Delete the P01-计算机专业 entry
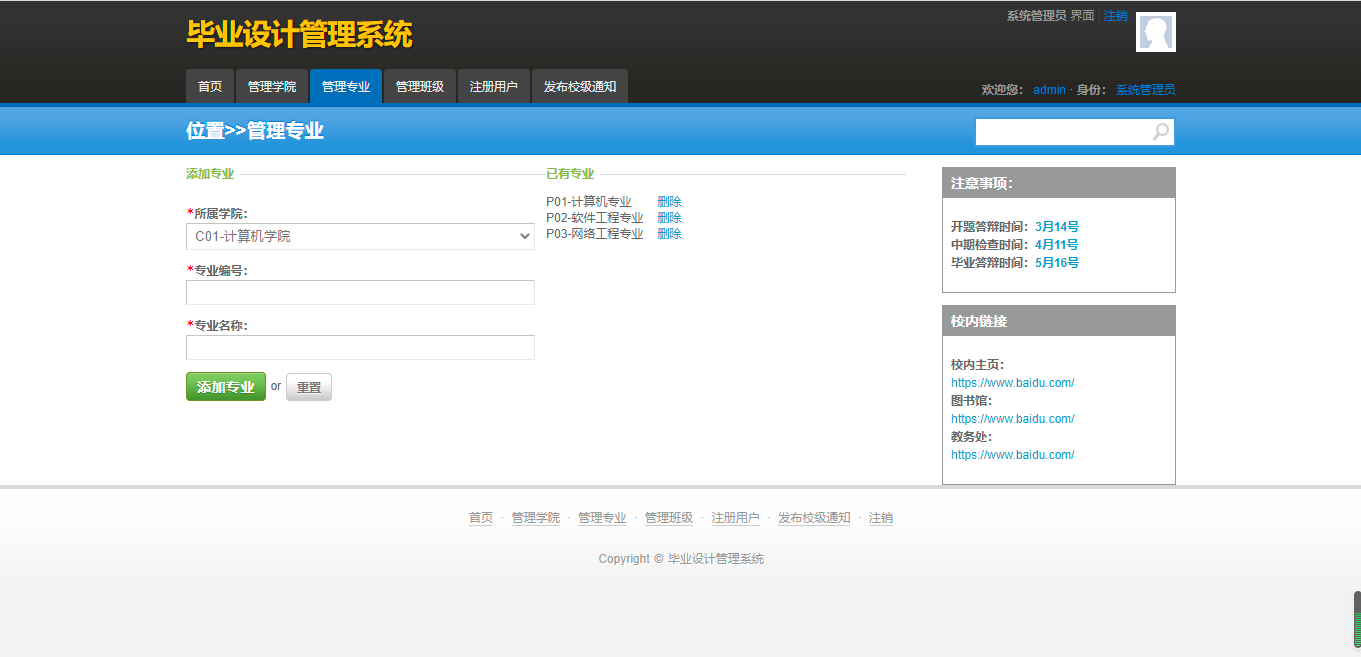Image resolution: width=1361 pixels, height=657 pixels. 669,202
